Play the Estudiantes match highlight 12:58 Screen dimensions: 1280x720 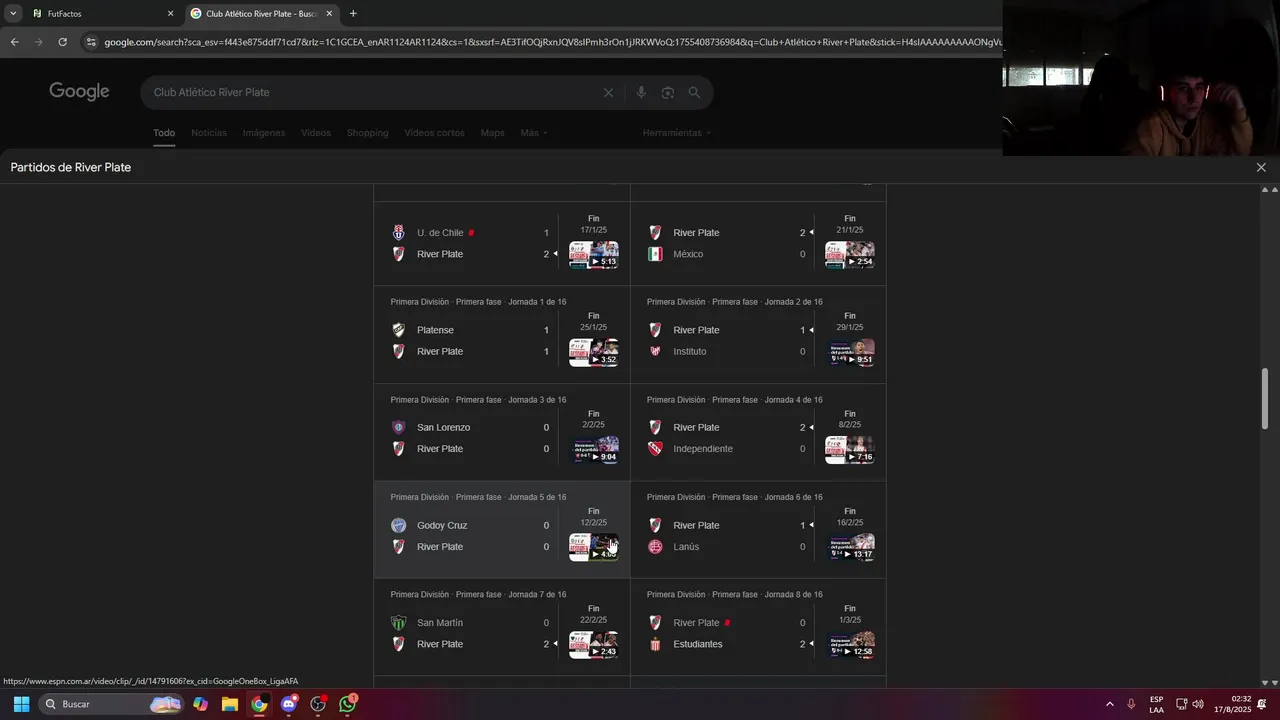[x=850, y=645]
